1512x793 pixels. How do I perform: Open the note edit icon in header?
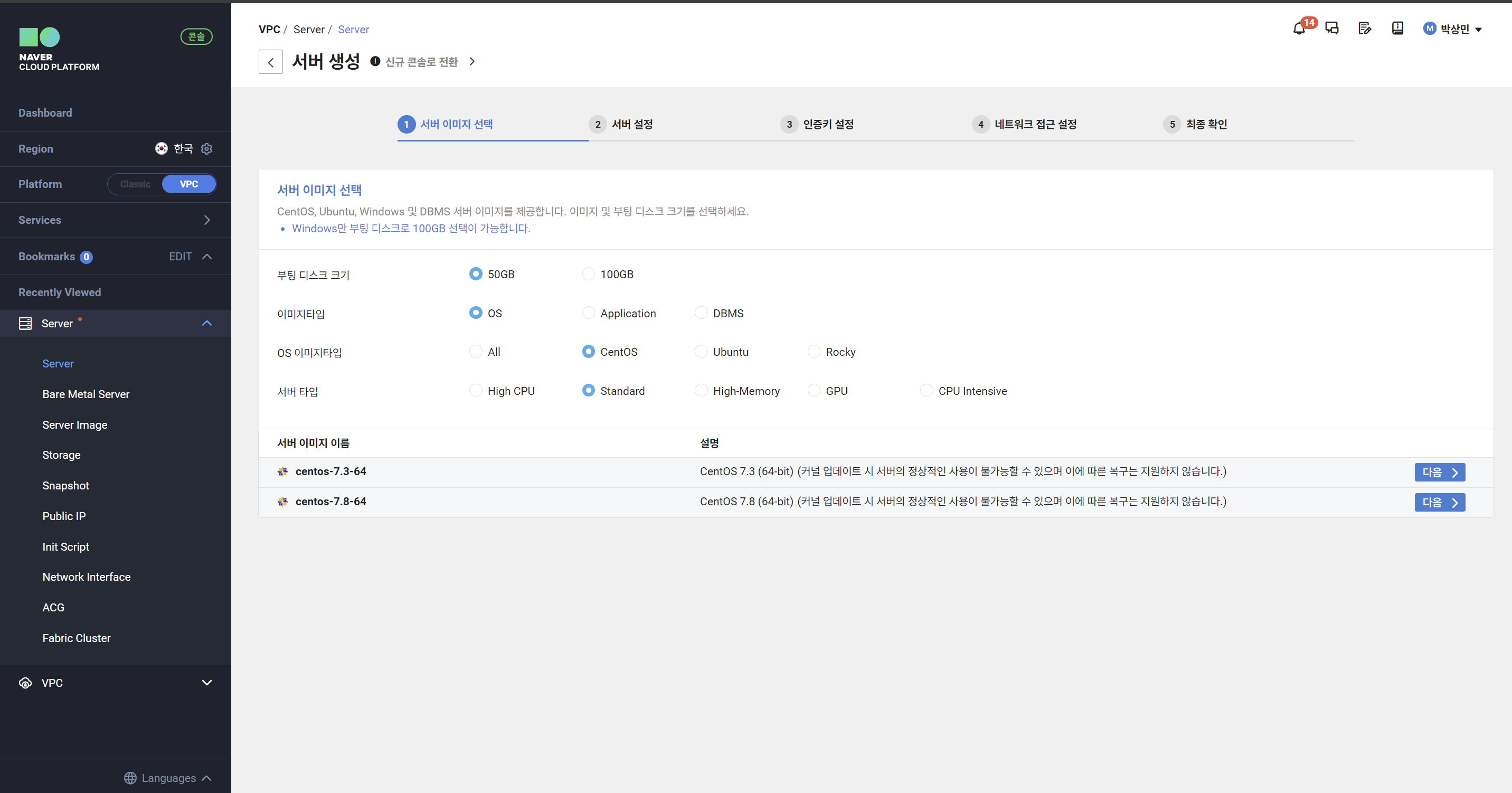coord(1365,29)
